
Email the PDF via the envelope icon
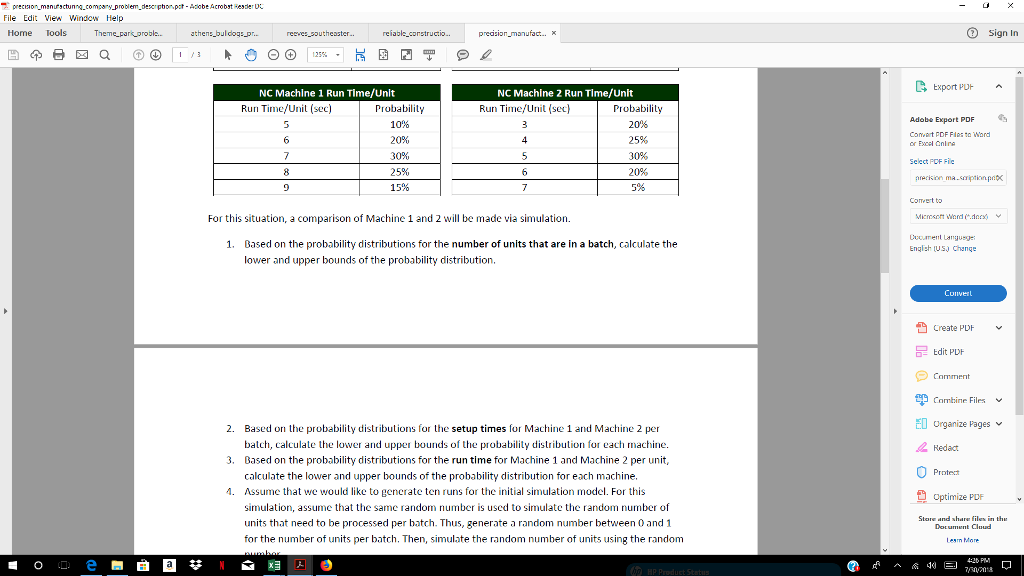point(81,55)
